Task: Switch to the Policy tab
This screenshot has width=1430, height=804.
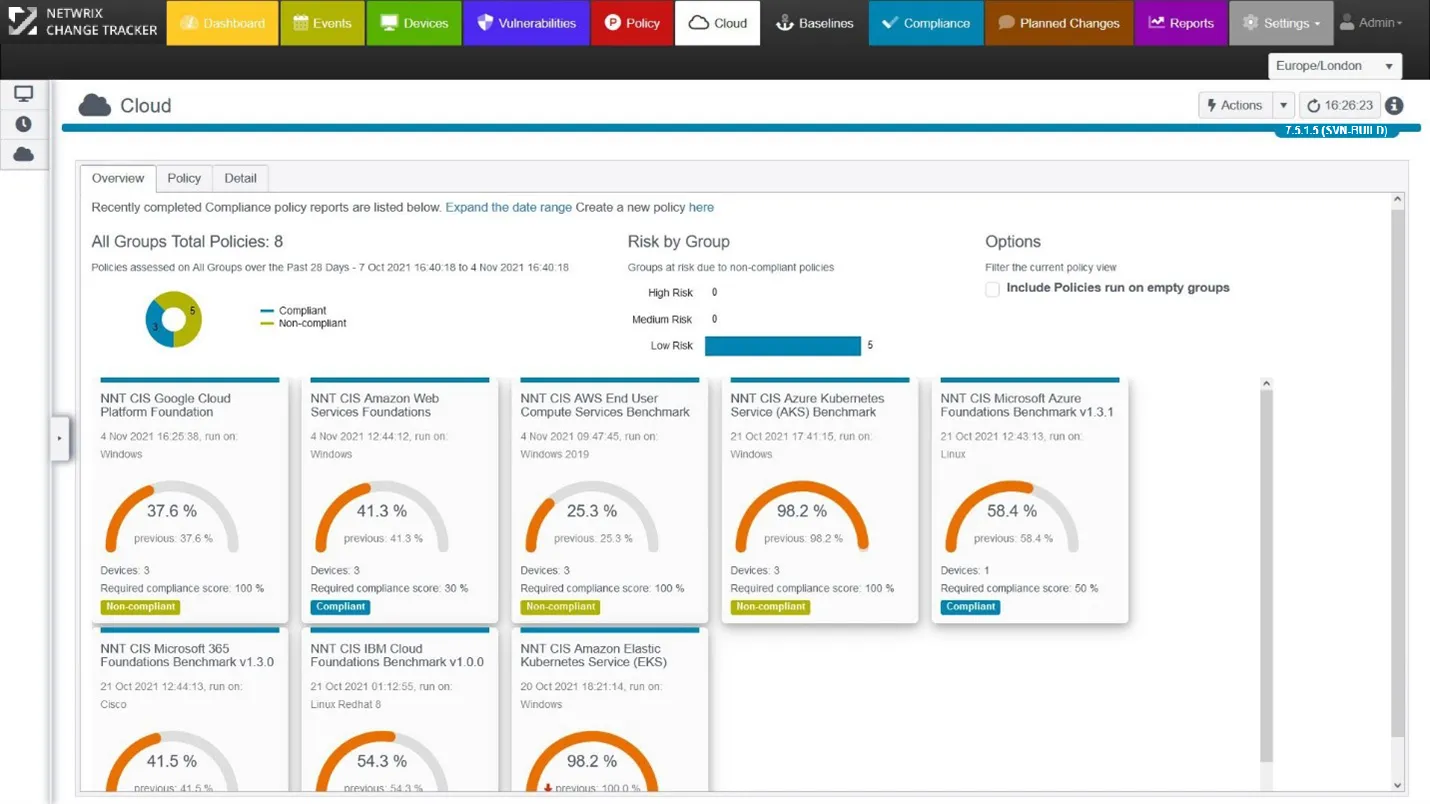Action: [x=184, y=178]
